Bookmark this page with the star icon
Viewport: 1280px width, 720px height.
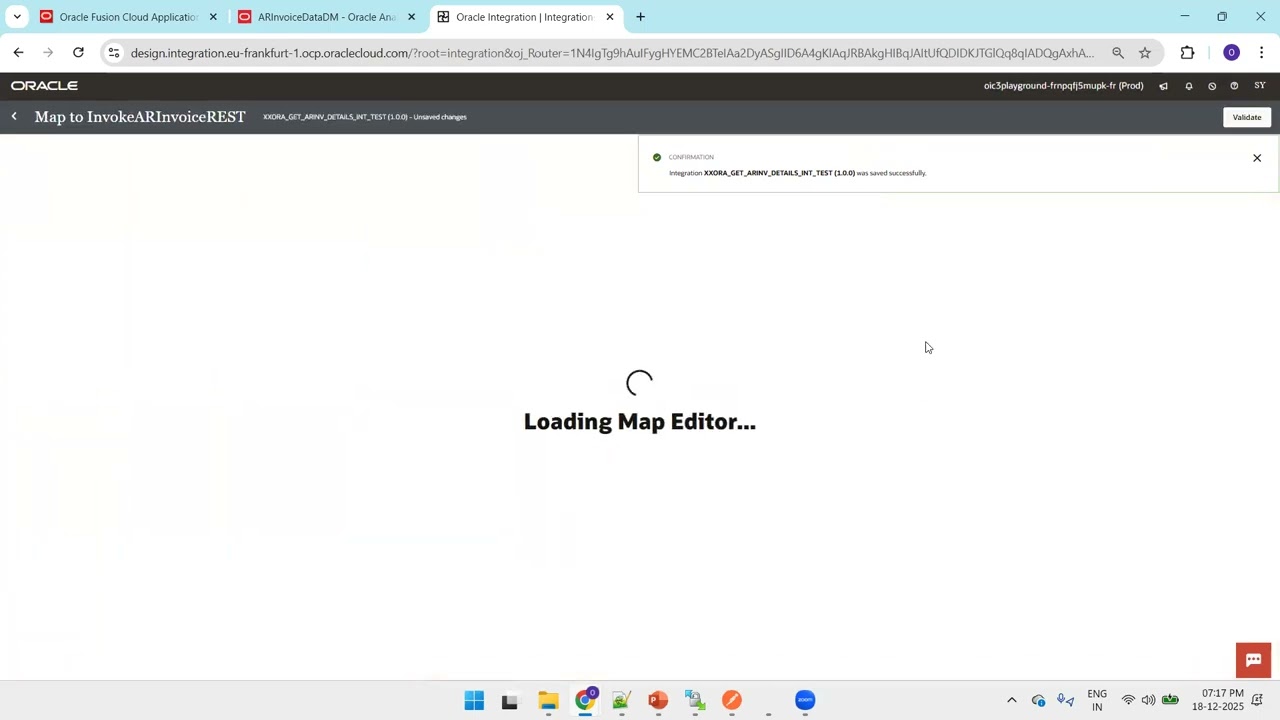click(x=1145, y=53)
